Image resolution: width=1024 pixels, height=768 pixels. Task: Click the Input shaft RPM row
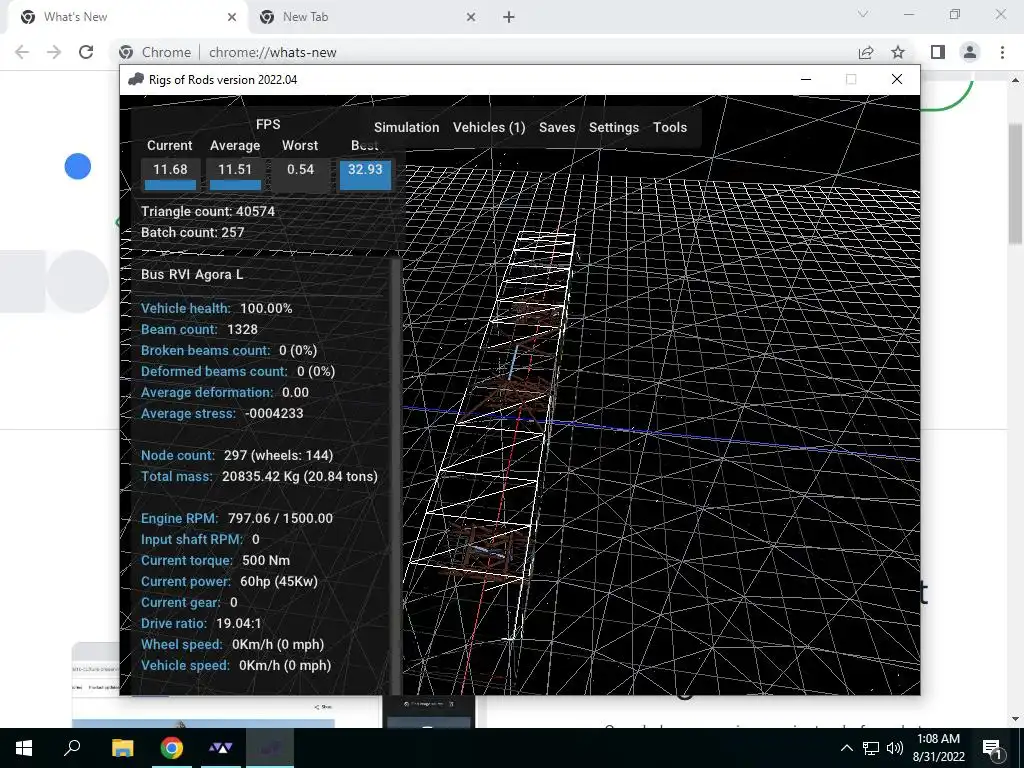coord(200,539)
